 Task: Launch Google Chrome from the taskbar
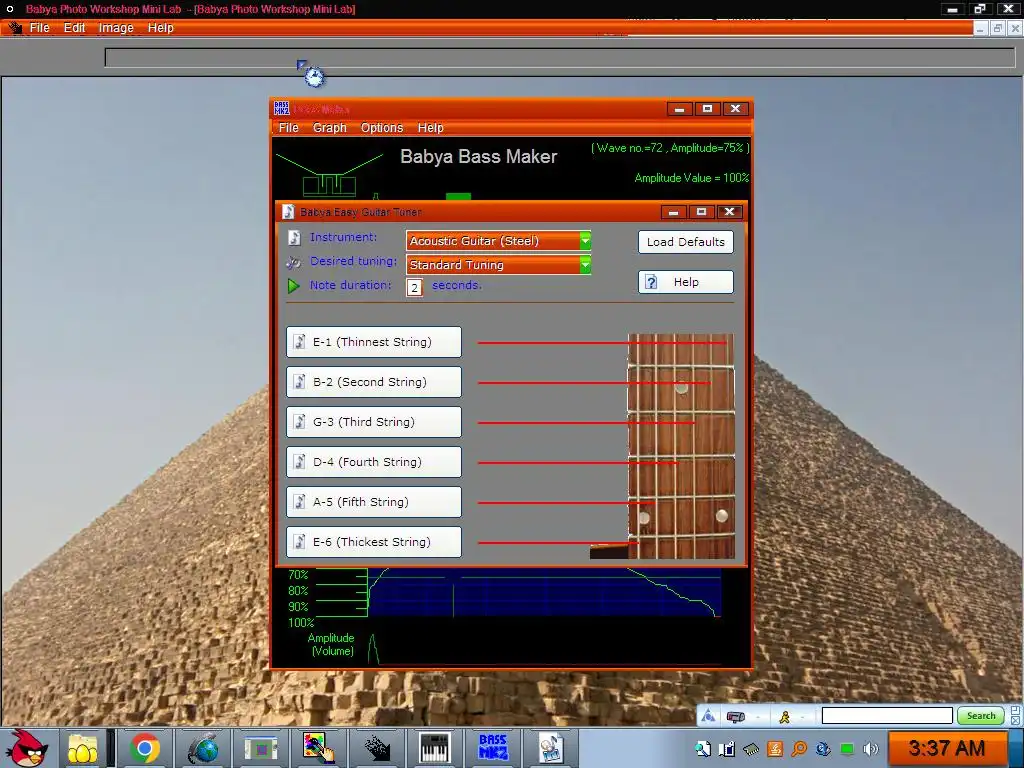[144, 748]
